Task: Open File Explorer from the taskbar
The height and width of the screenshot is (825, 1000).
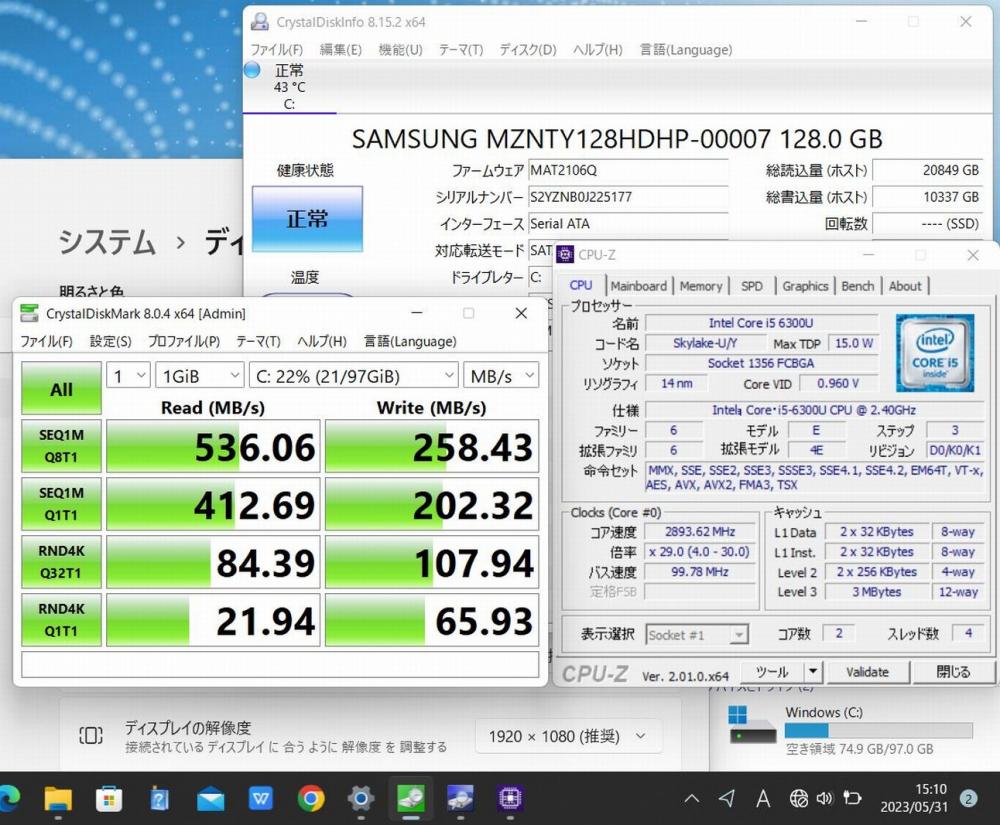Action: pyautogui.click(x=58, y=798)
